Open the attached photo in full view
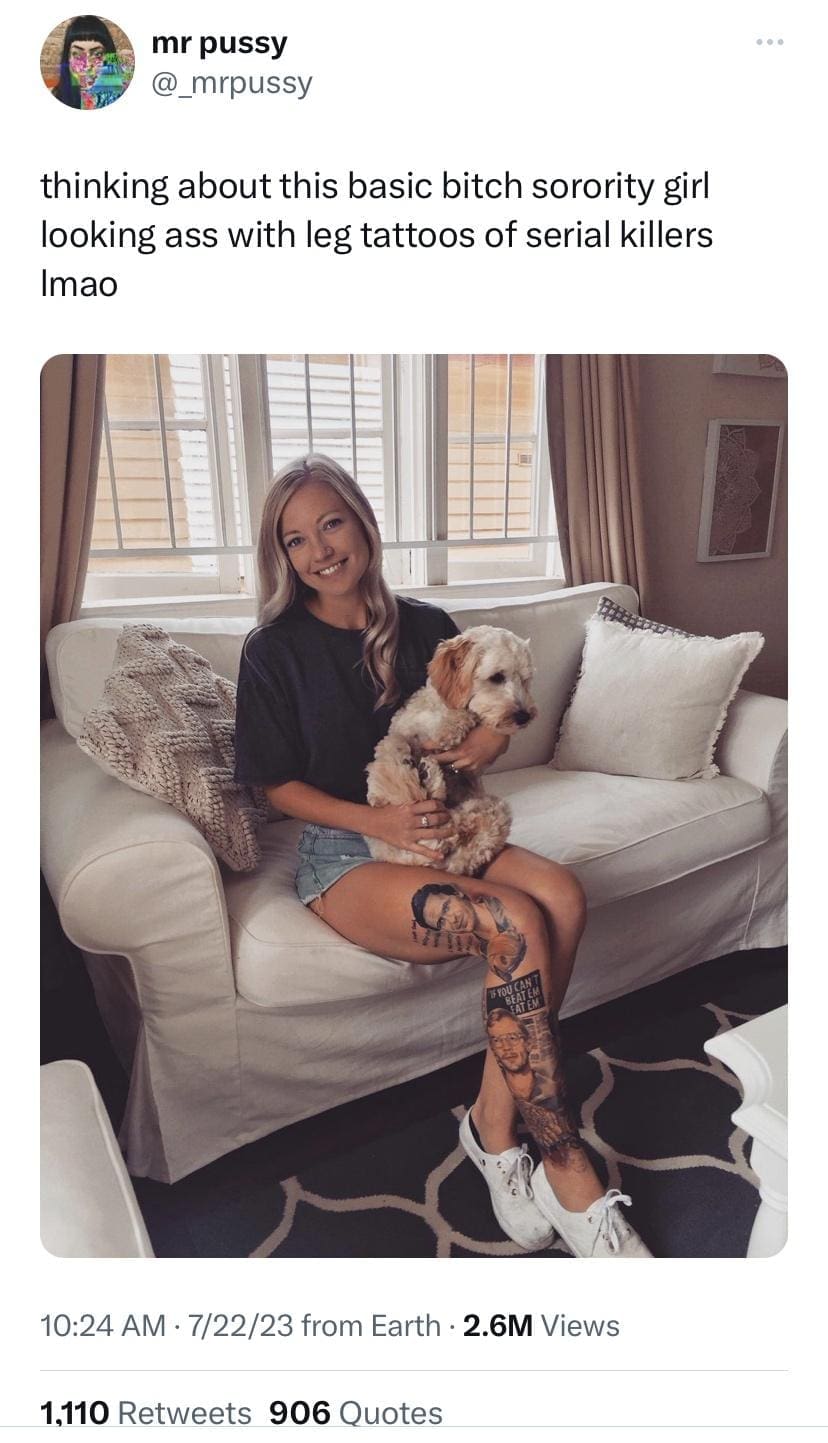 click(x=414, y=805)
